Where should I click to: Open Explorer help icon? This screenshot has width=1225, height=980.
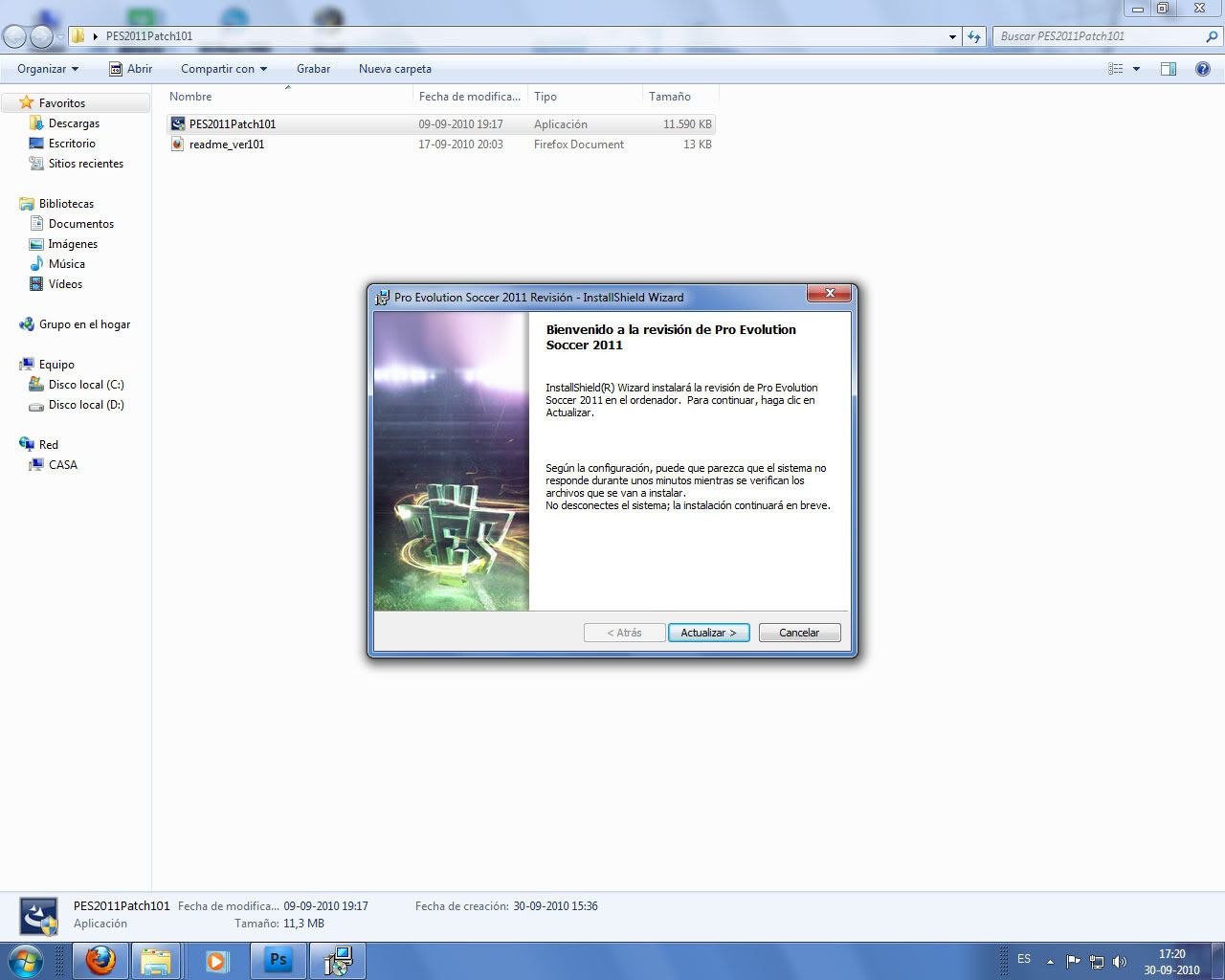(1202, 69)
